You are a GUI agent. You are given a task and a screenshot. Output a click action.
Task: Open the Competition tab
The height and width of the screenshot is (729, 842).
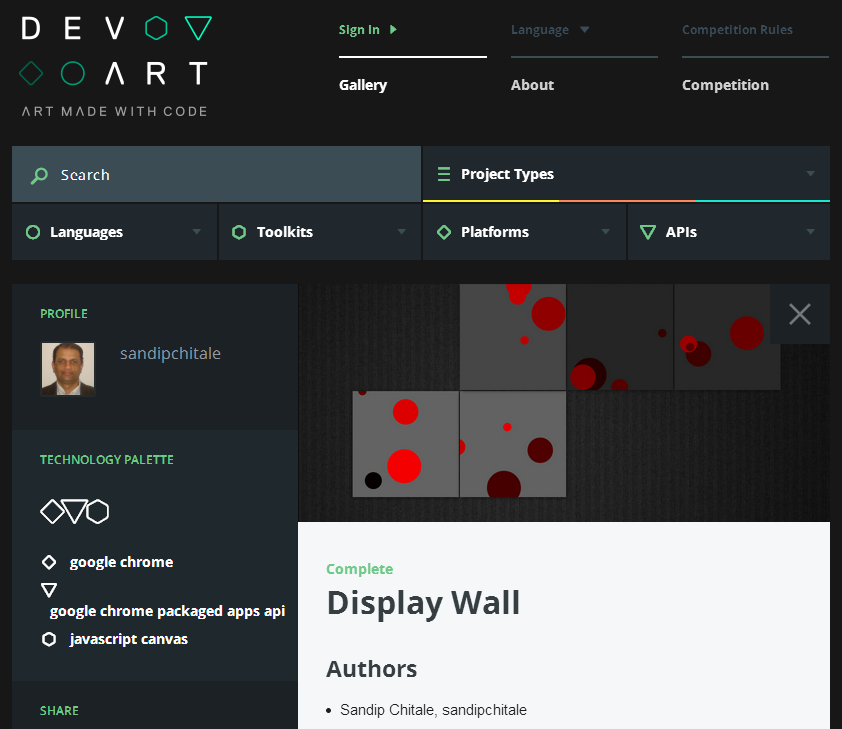pyautogui.click(x=725, y=85)
